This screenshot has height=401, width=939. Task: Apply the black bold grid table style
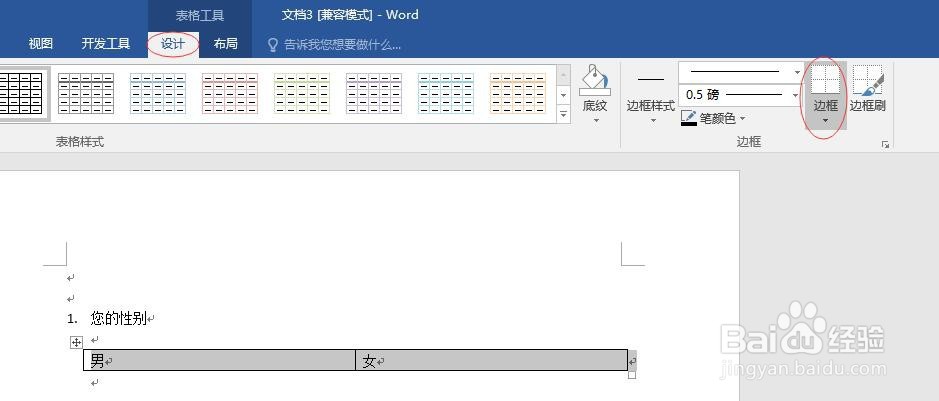[x=21, y=93]
